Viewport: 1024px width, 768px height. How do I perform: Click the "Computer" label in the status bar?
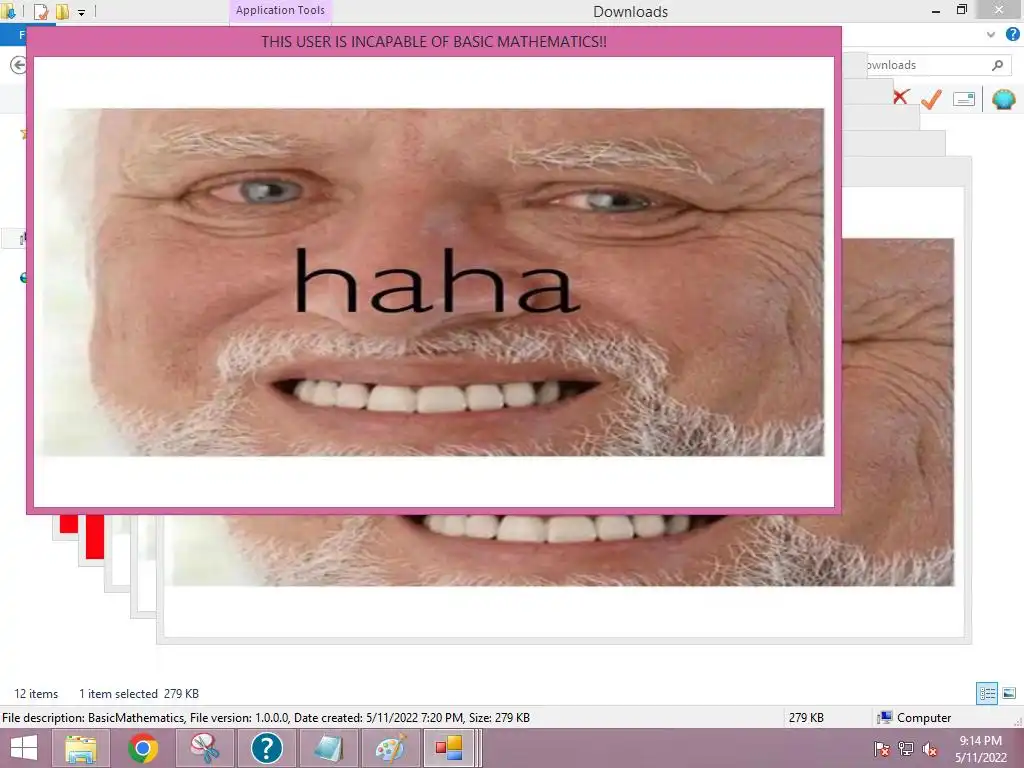point(924,718)
